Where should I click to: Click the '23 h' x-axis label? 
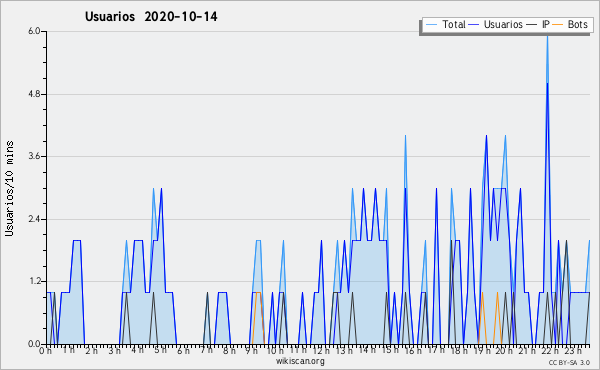point(573,350)
